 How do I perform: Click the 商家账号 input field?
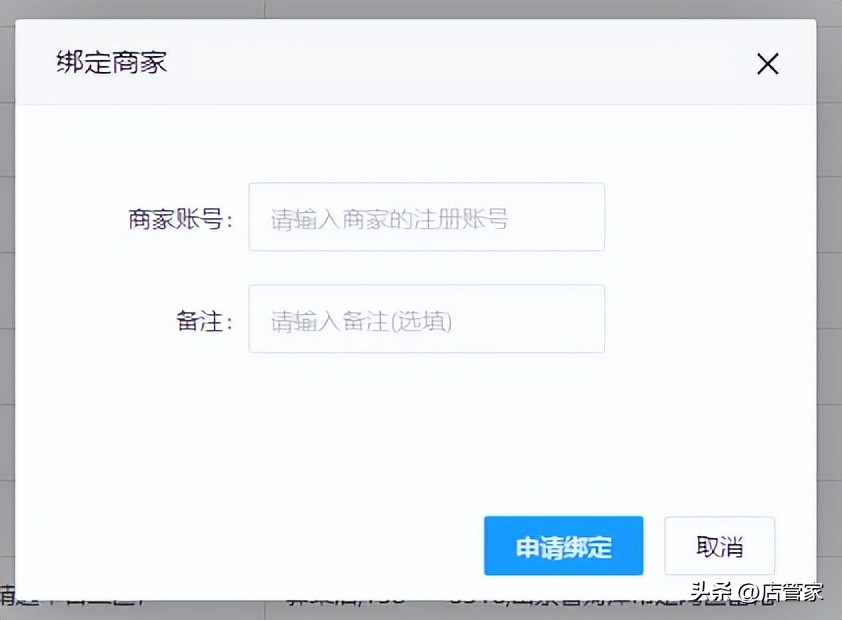pos(426,217)
